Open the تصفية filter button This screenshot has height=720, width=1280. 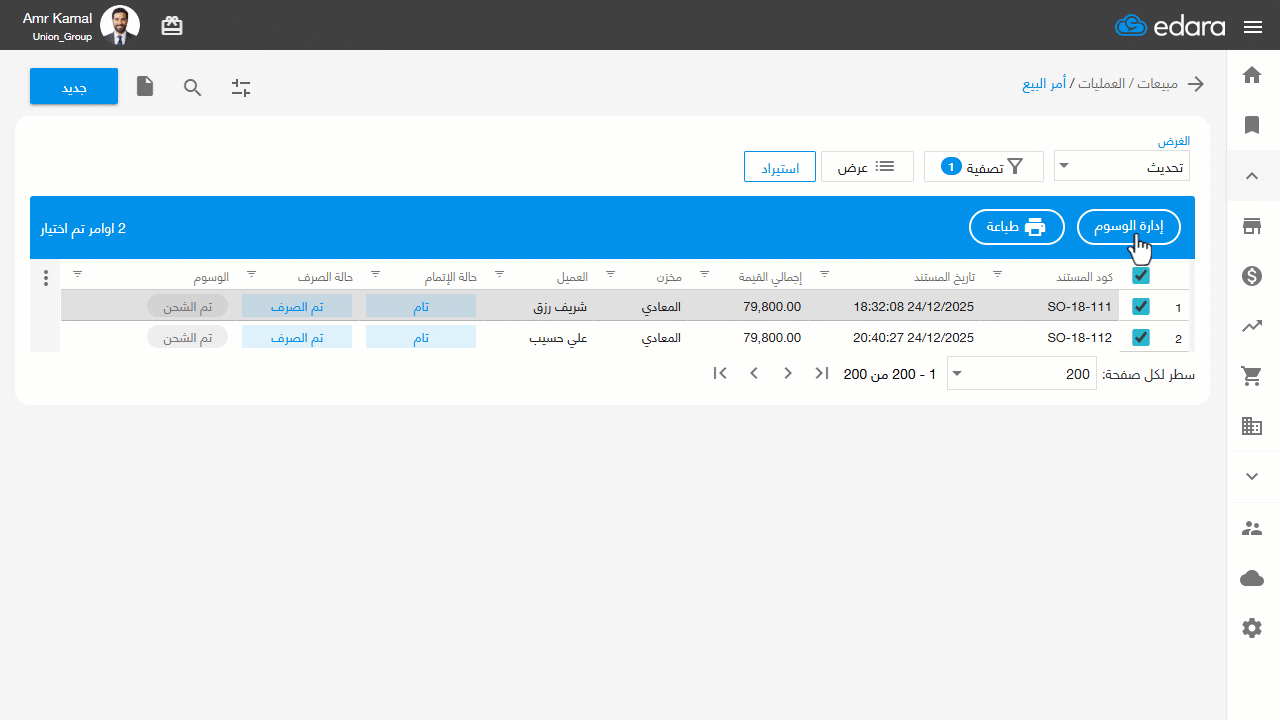984,167
